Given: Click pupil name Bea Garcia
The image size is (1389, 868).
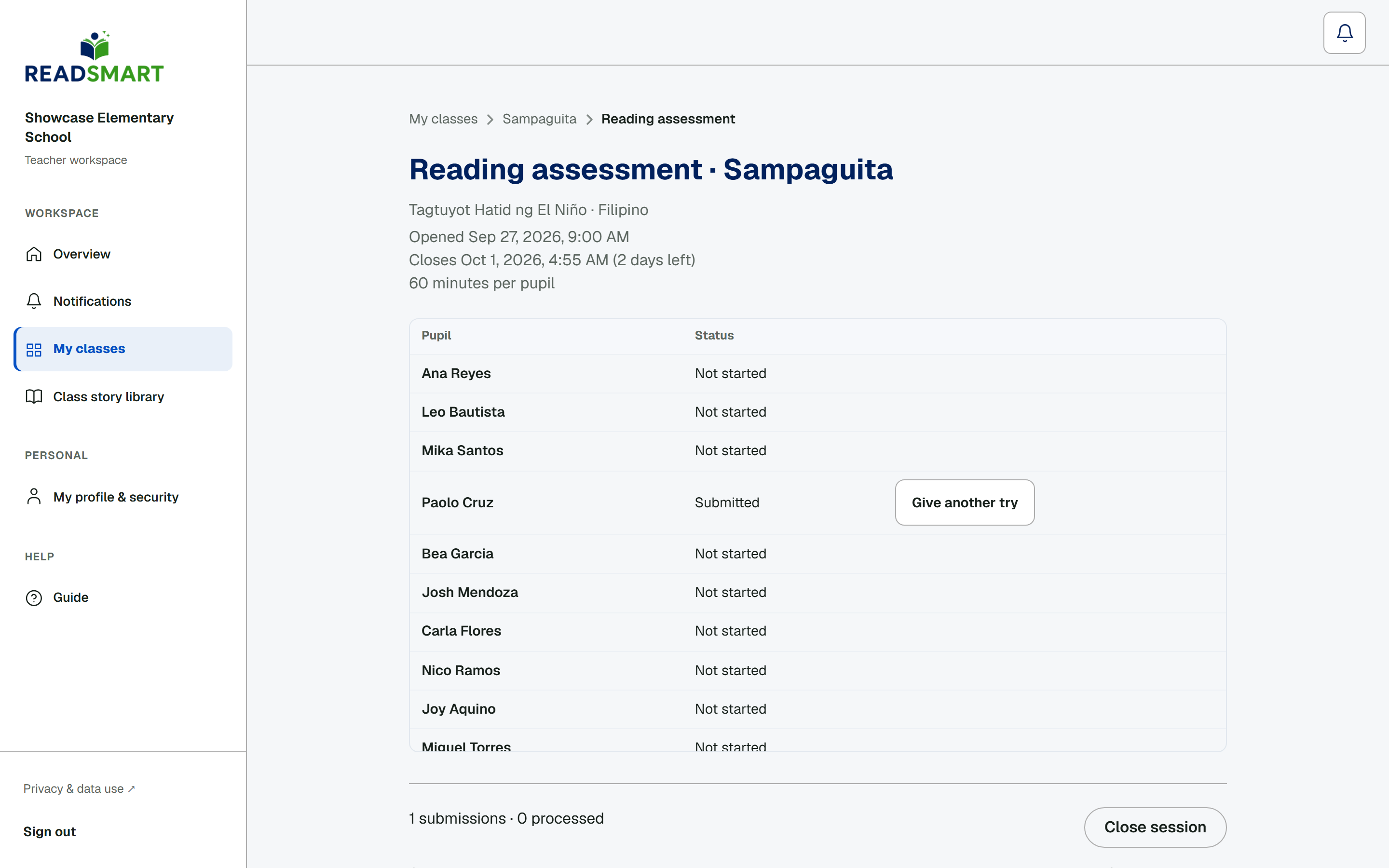Looking at the screenshot, I should tap(457, 554).
